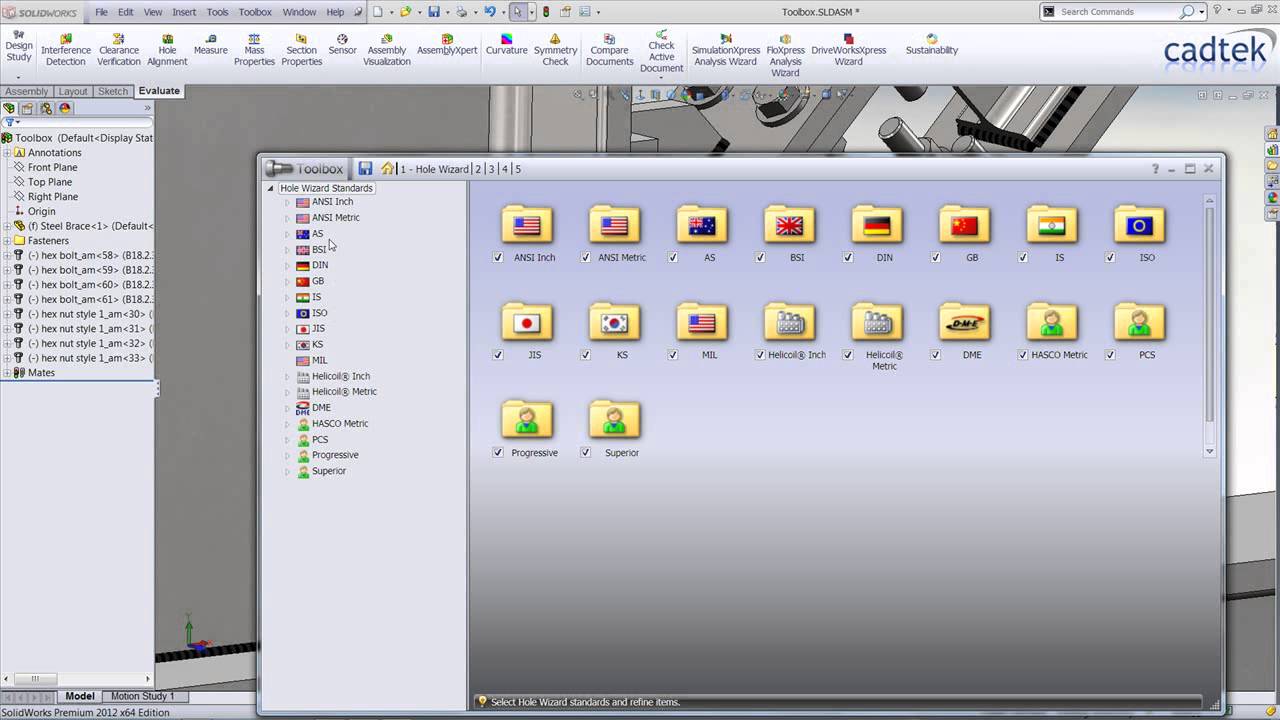
Task: Disable the GB standard checkbox
Action: pyautogui.click(x=935, y=257)
